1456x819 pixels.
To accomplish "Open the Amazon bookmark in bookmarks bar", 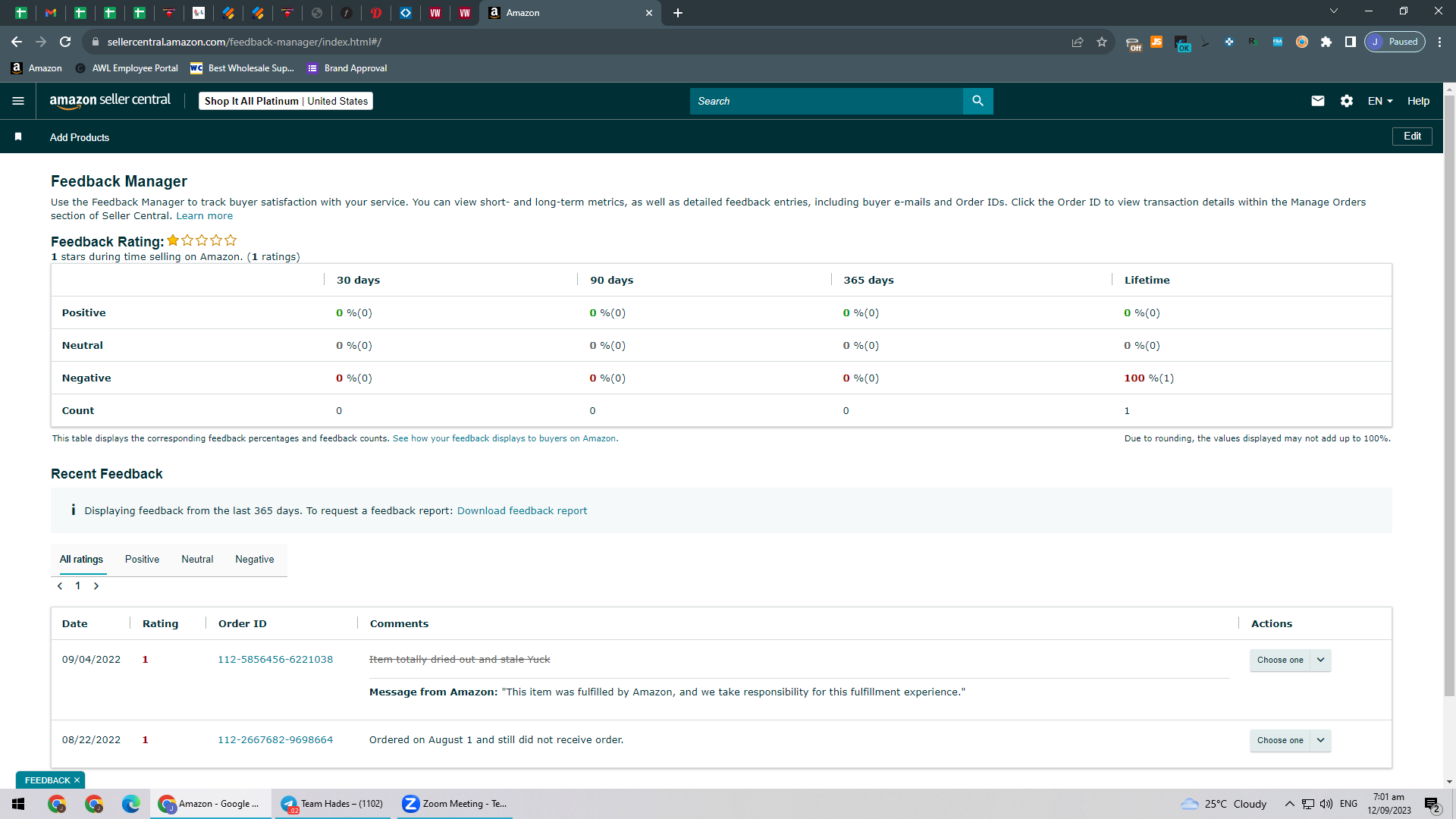I will click(36, 68).
